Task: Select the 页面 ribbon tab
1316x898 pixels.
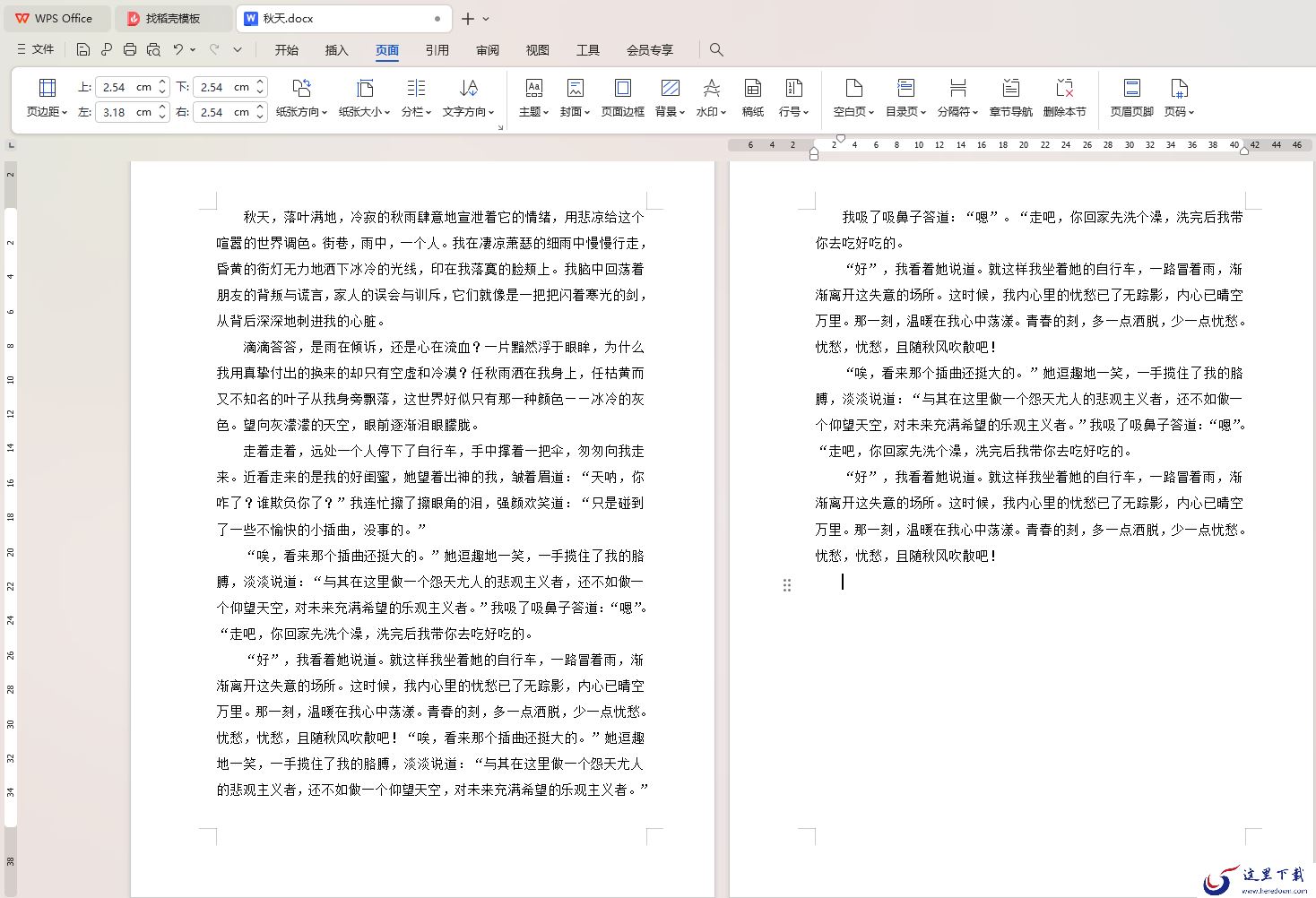Action: [x=387, y=49]
